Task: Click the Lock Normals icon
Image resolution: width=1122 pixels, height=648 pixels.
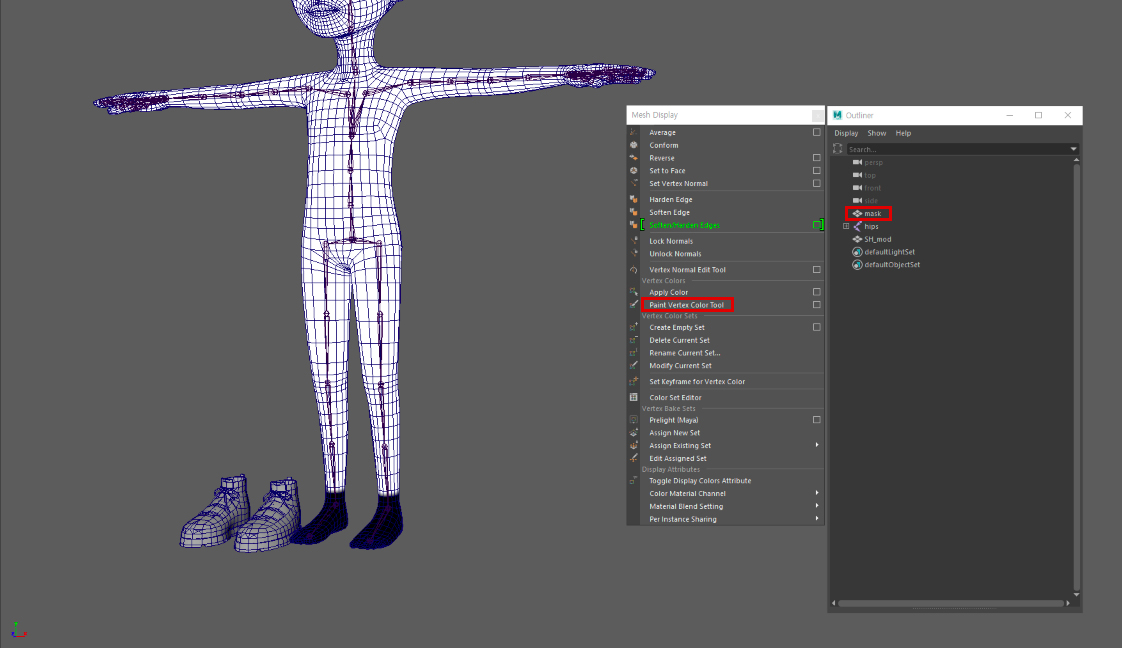Action: coord(633,241)
